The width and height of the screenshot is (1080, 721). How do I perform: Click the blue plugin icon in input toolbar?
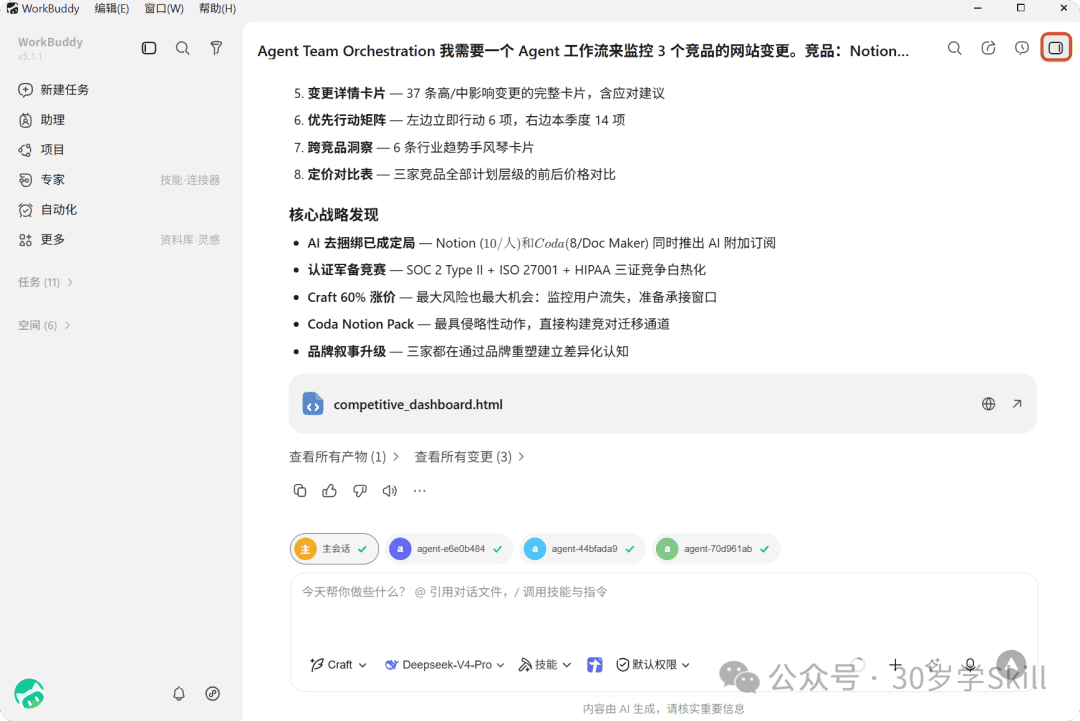[594, 665]
